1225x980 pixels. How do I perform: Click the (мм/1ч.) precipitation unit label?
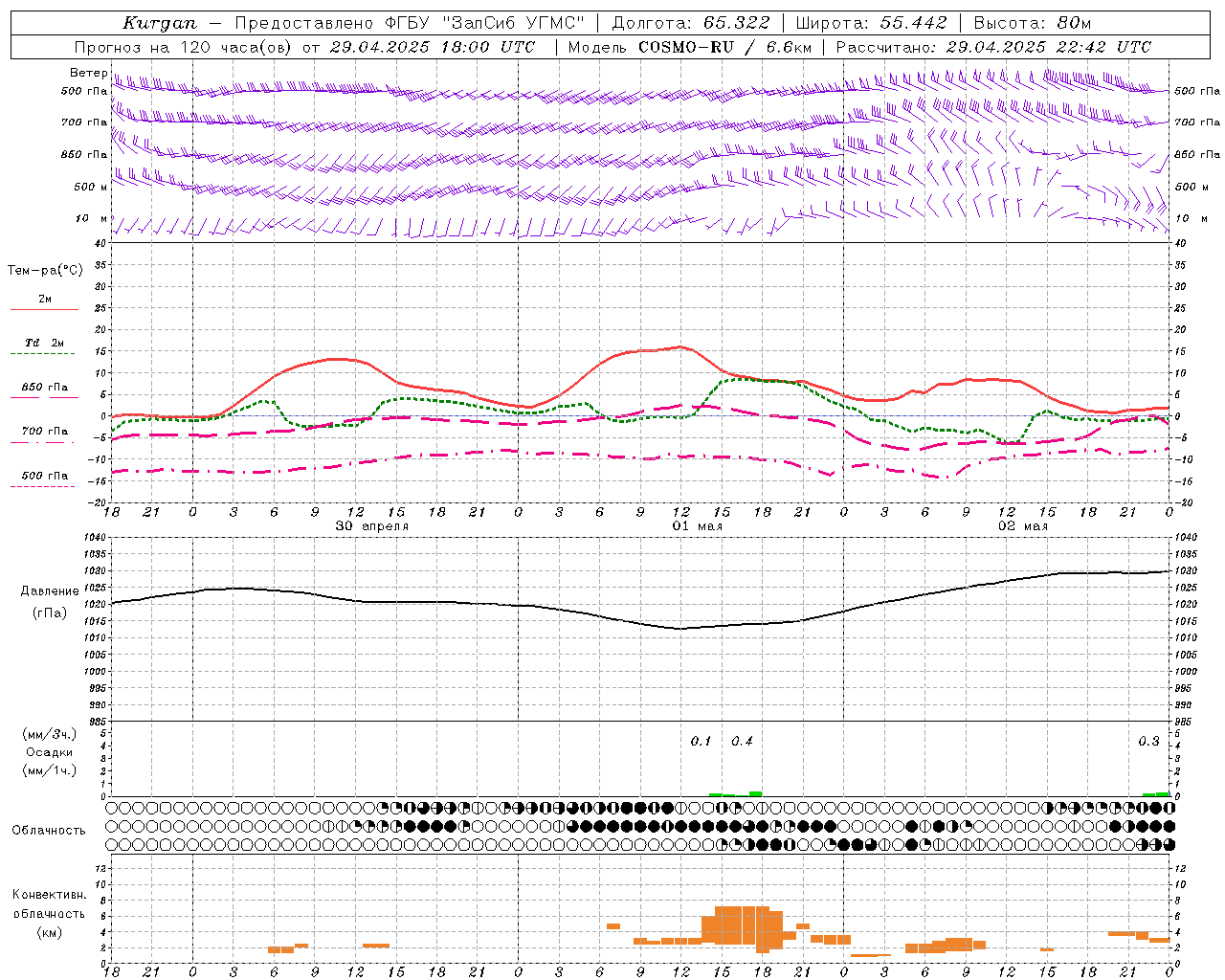tap(50, 770)
